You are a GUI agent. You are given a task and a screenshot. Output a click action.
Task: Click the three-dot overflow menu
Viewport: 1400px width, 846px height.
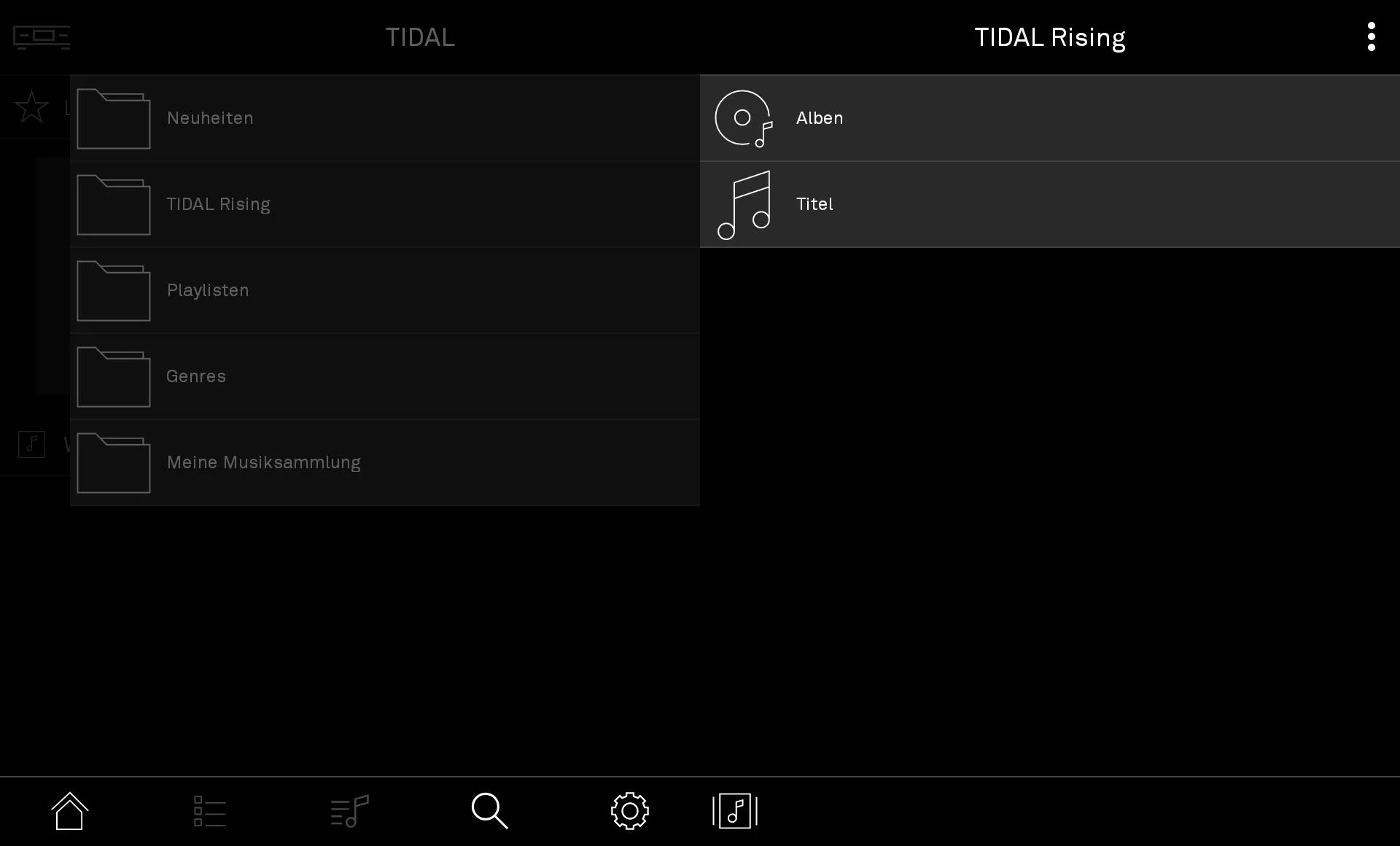pos(1371,37)
